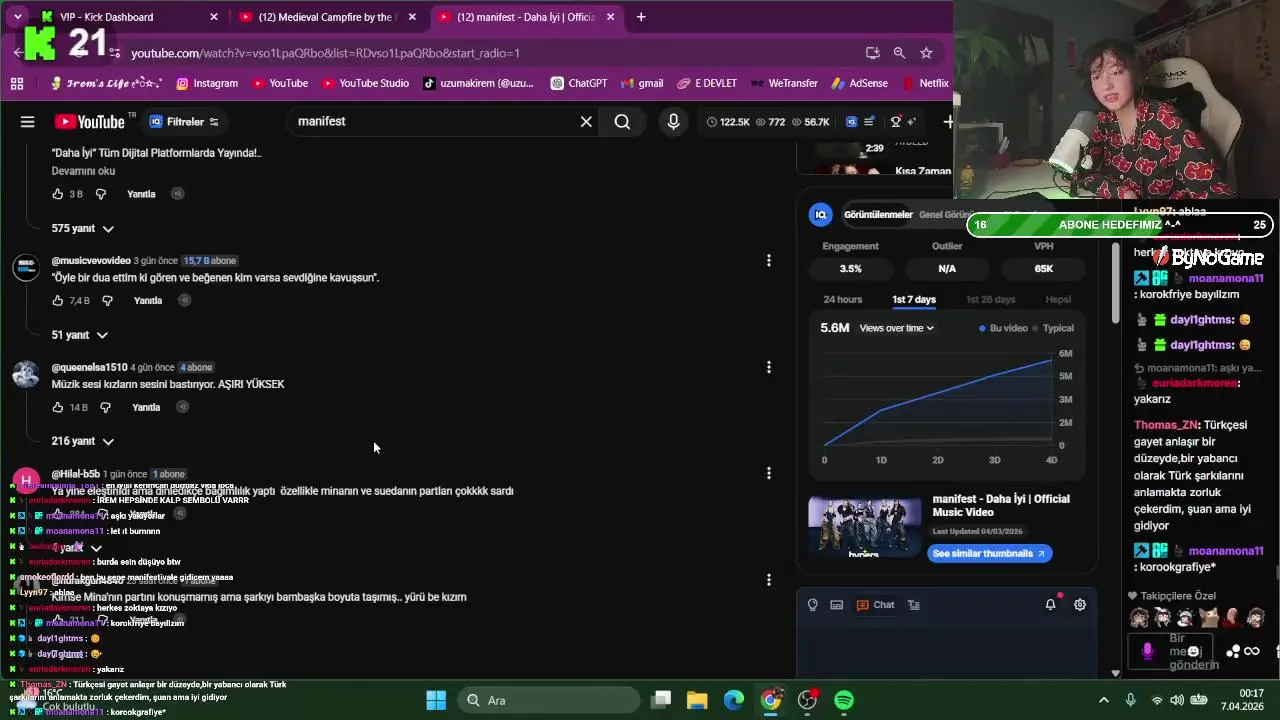Open the browser apps grid shortcut
Screen dimensions: 1280x720
17,83
